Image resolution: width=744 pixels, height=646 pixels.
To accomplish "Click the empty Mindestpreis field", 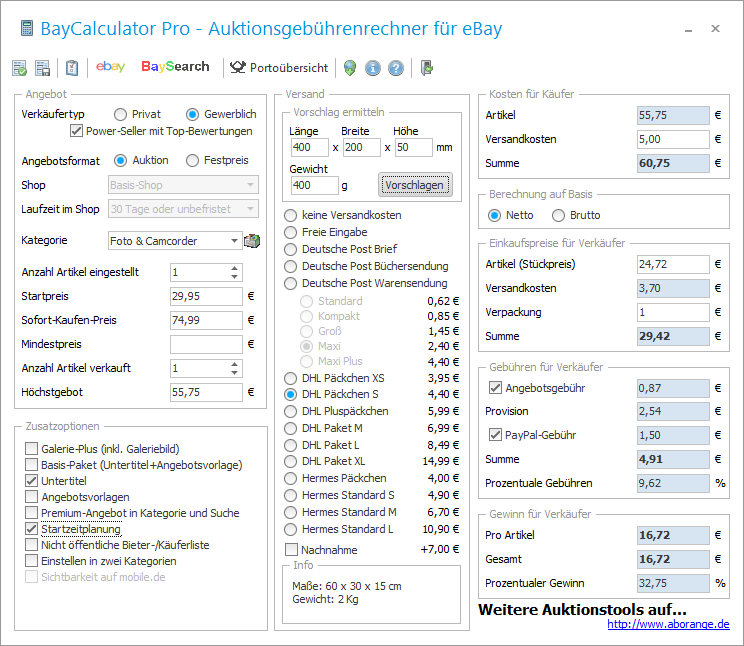I will pos(206,344).
